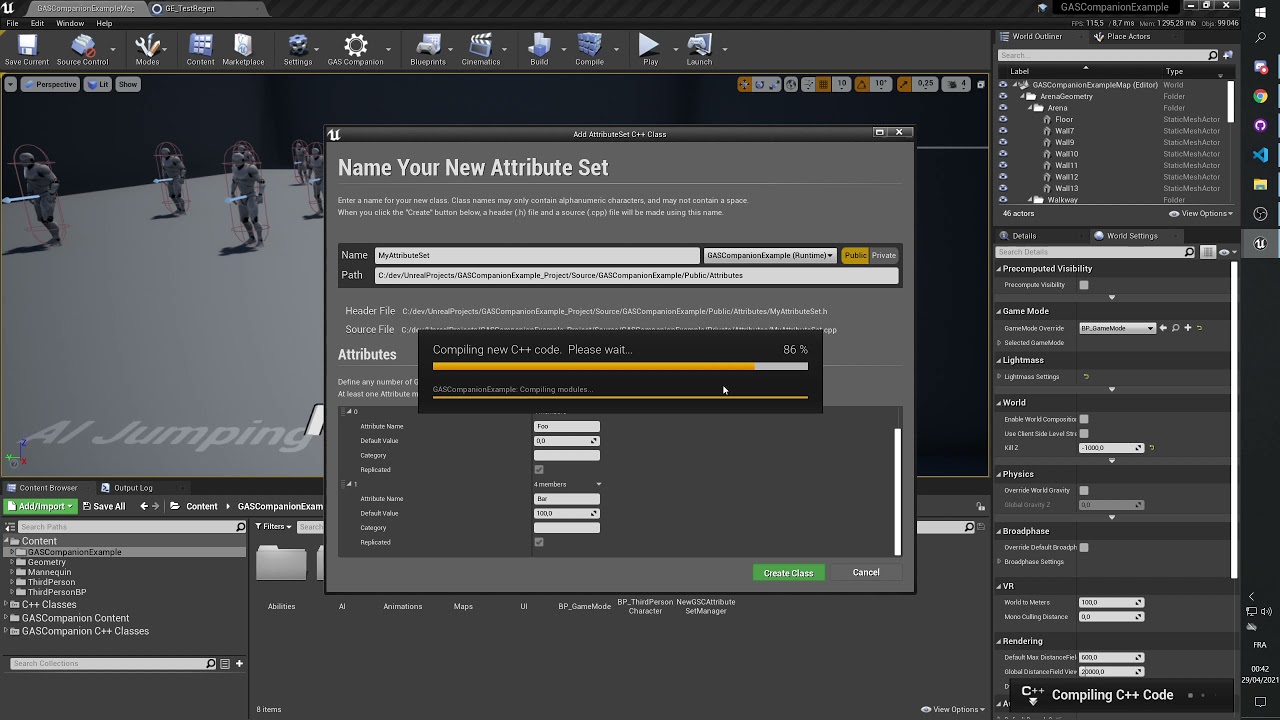Click the Add/Import button in Content Browser

(x=41, y=506)
